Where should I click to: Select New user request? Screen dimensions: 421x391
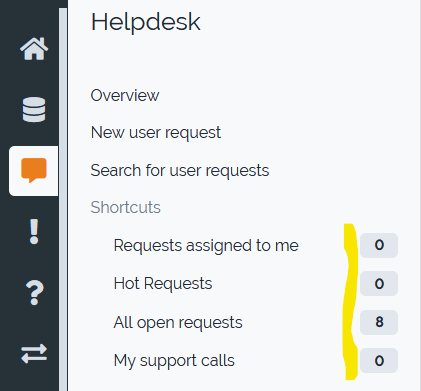pyautogui.click(x=156, y=133)
